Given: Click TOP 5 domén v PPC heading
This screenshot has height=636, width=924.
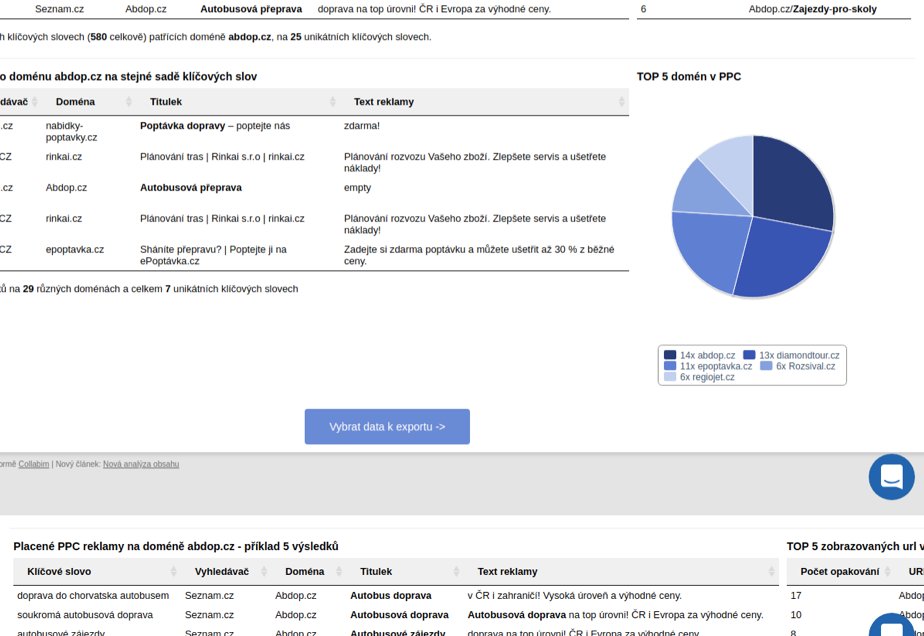Looking at the screenshot, I should pyautogui.click(x=689, y=77).
